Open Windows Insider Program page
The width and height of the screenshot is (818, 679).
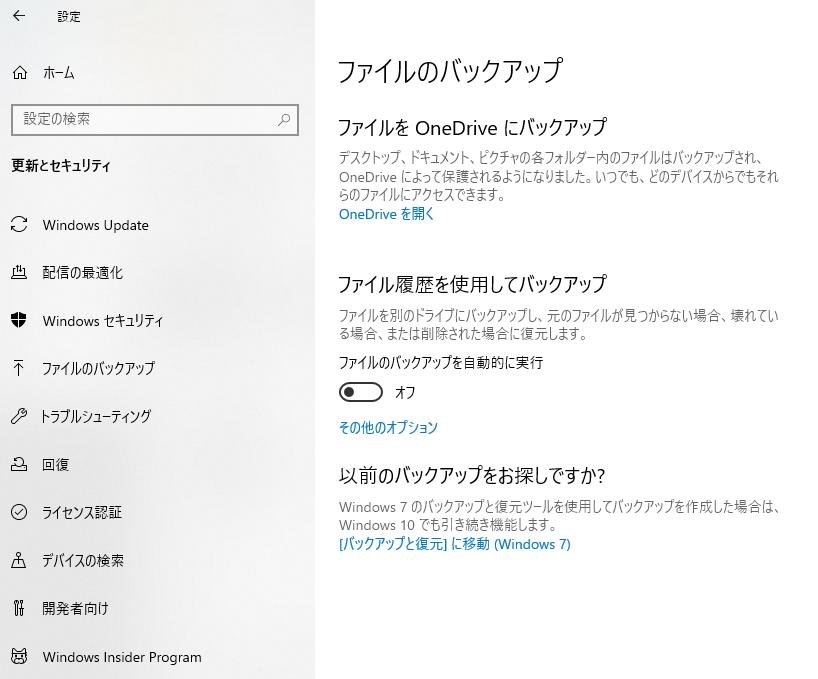[x=122, y=657]
